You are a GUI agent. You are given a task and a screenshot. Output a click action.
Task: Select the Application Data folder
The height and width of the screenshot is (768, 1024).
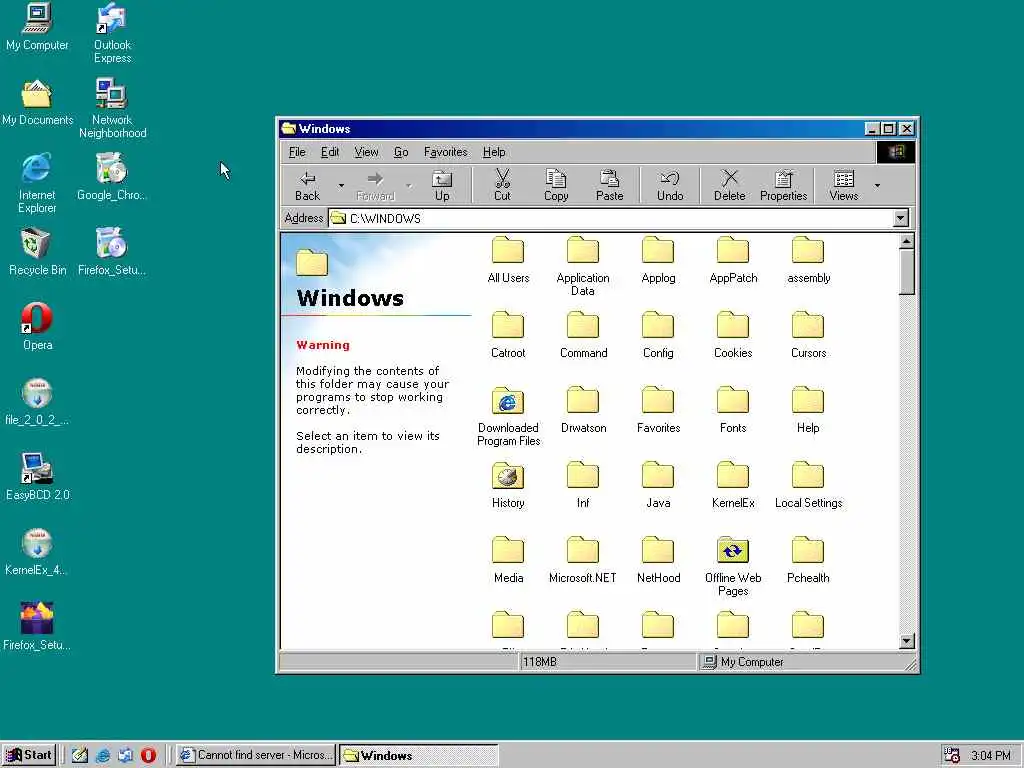click(x=583, y=266)
